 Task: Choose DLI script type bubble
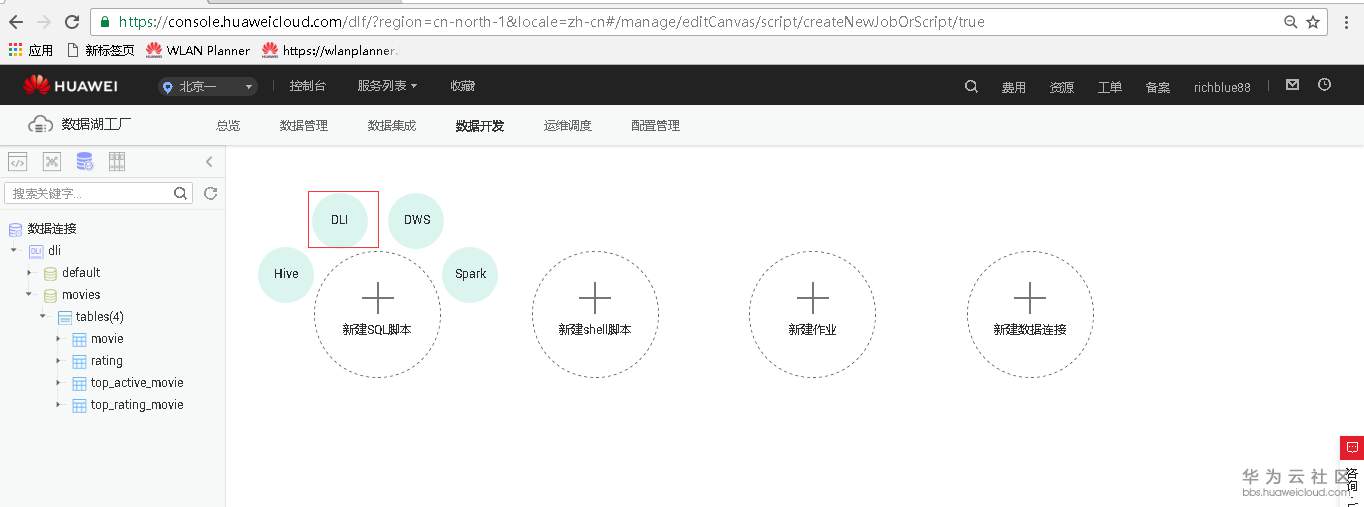[340, 220]
